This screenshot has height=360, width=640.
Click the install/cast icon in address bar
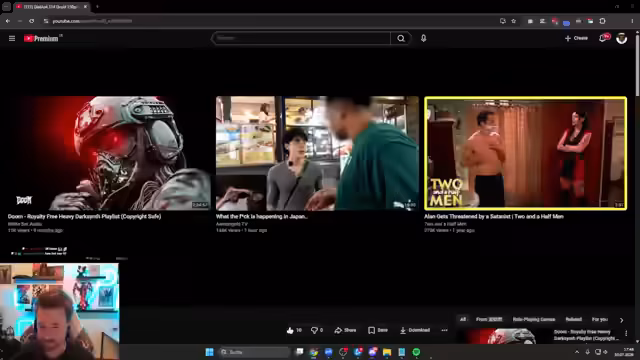tap(502, 21)
